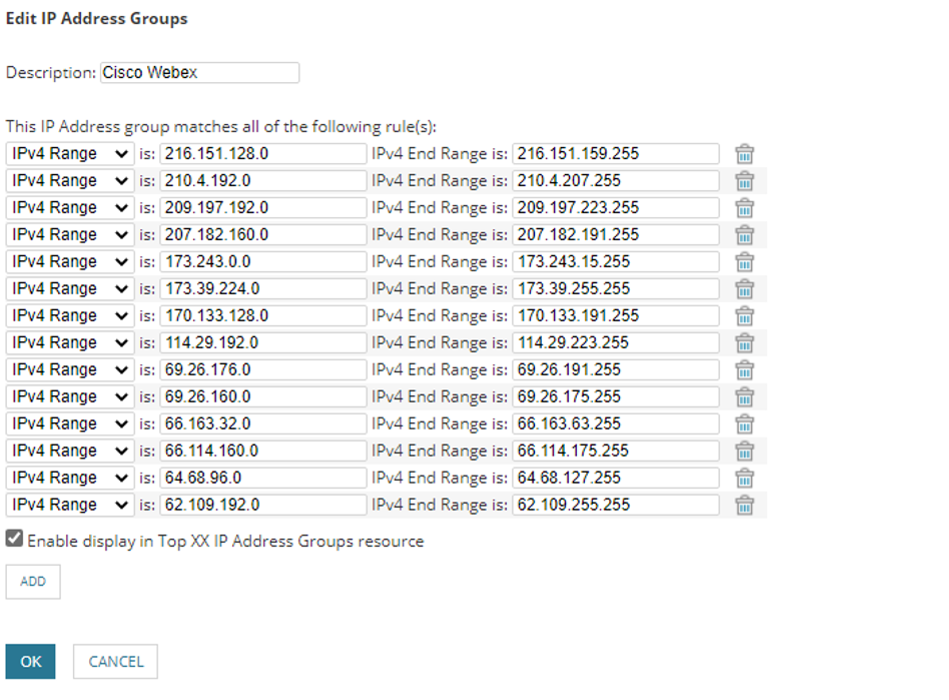Delete the 64.68.96.0 range rule
949x700 pixels.
pyautogui.click(x=744, y=478)
